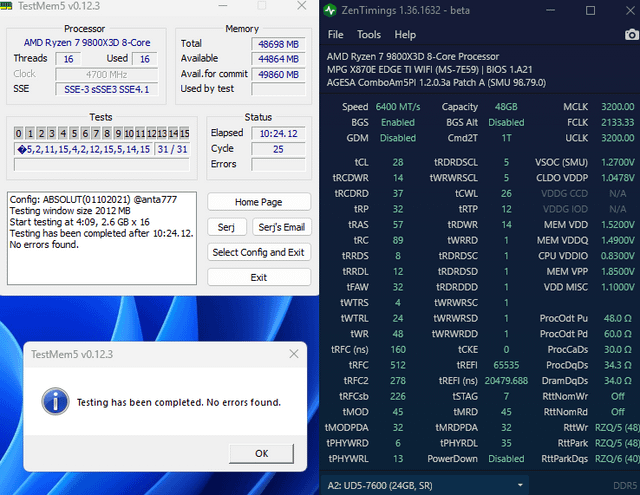Click test box number 15
Image resolution: width=640 pixels, height=495 pixels.
point(184,133)
